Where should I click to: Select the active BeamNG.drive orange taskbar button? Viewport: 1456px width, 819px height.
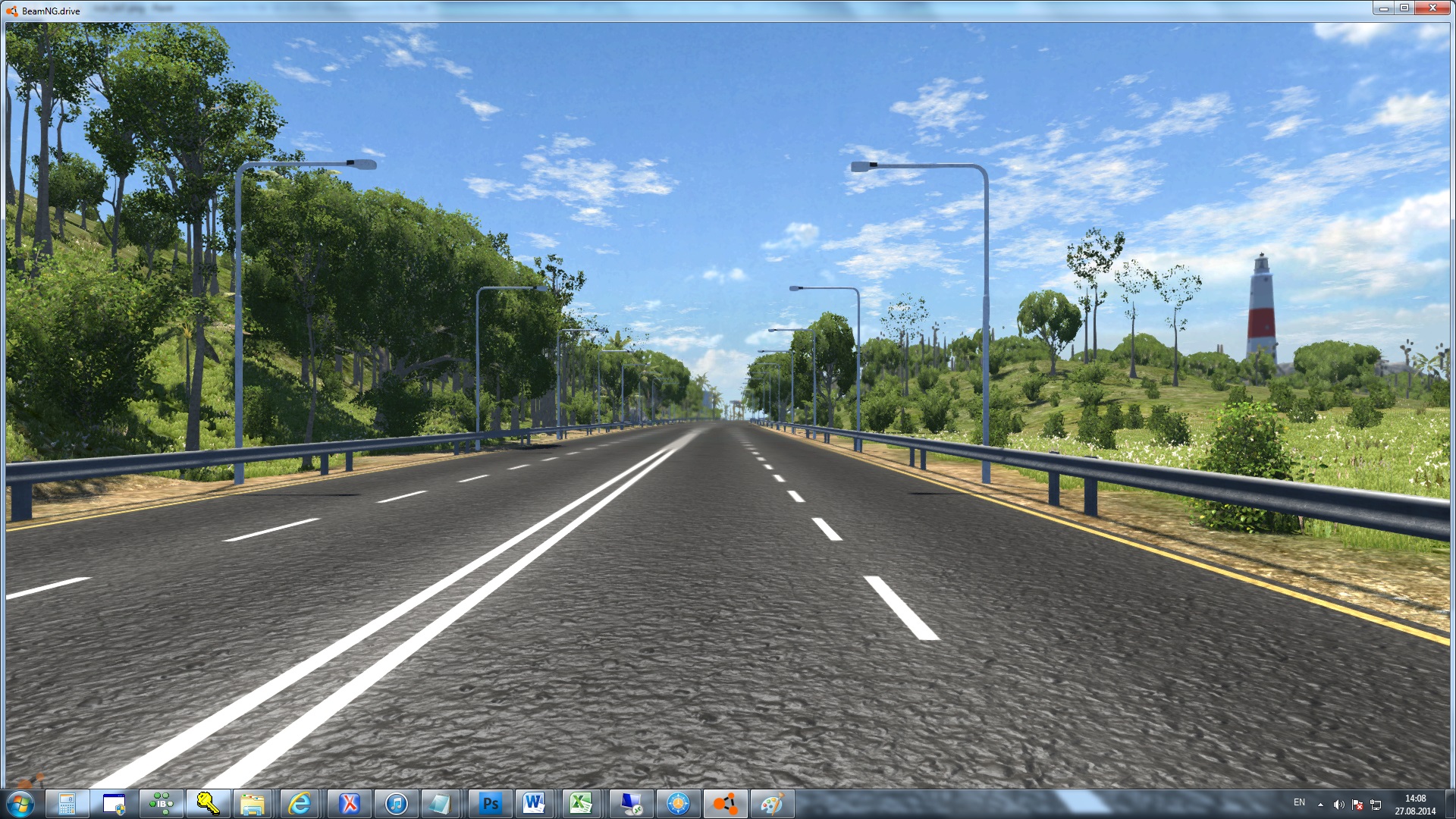click(725, 804)
